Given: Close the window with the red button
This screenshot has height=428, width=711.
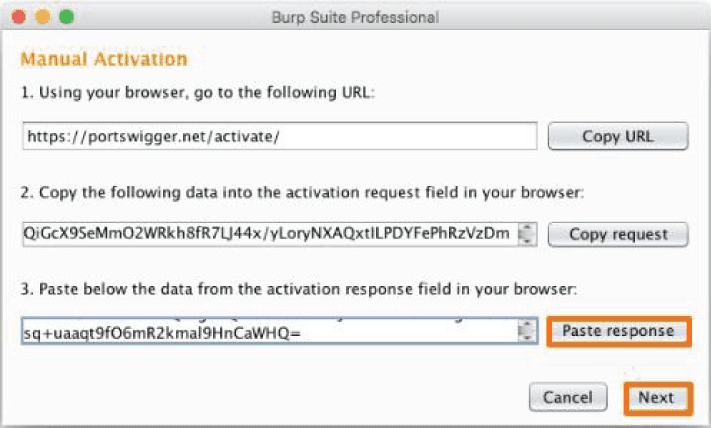Looking at the screenshot, I should tap(23, 17).
